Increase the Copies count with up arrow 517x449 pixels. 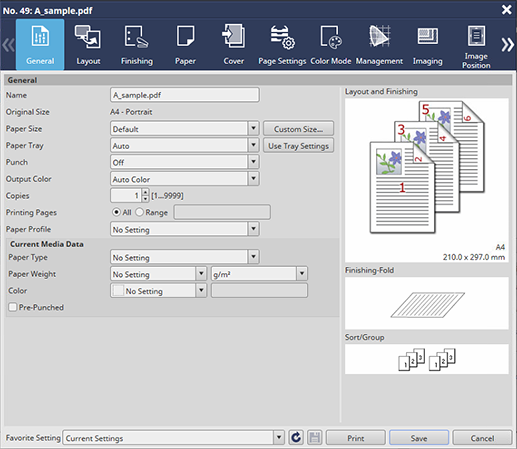[x=145, y=192]
